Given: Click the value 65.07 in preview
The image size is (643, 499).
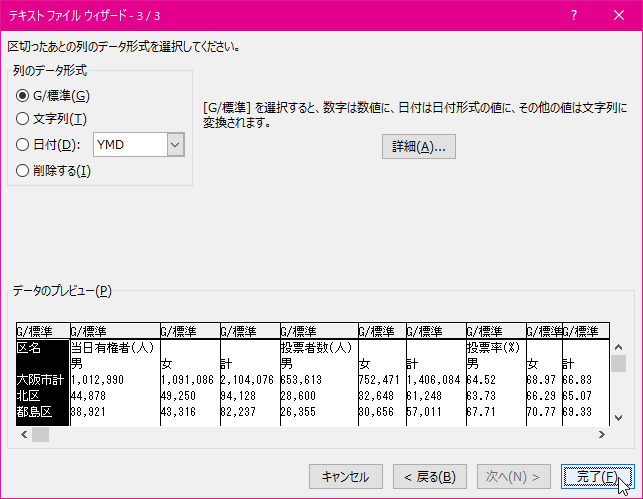Looking at the screenshot, I should (x=577, y=396).
